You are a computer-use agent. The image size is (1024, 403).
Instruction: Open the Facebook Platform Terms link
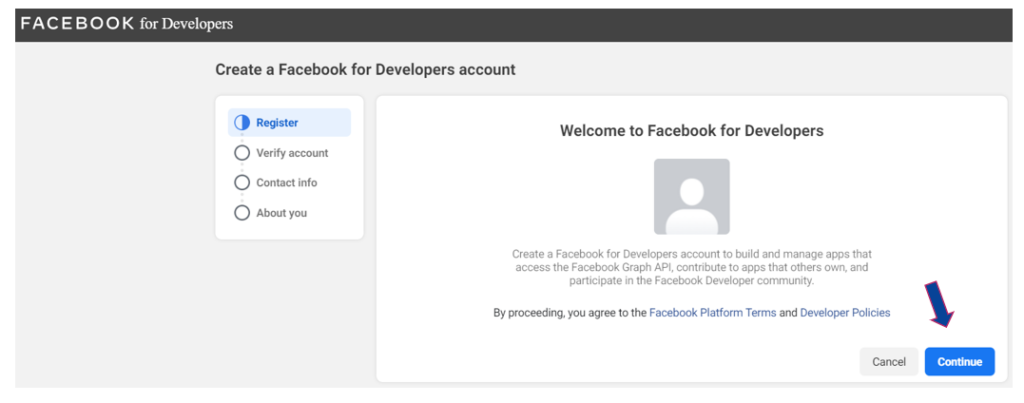[712, 313]
